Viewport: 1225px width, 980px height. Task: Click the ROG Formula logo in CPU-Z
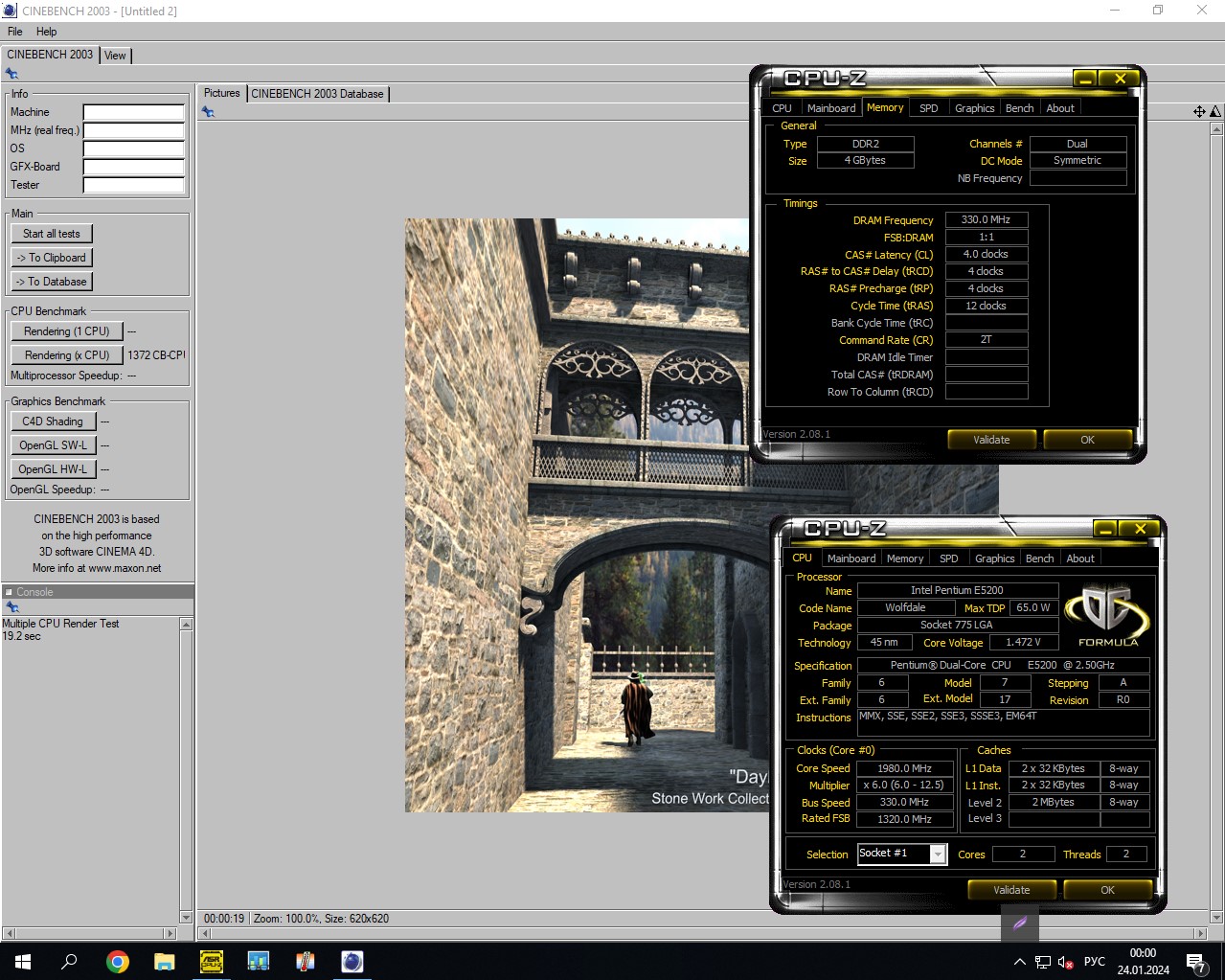[1108, 614]
